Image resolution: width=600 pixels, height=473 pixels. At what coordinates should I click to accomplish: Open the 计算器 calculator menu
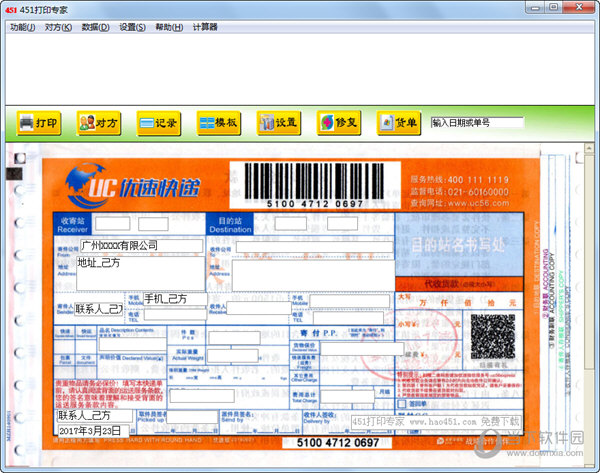[205, 27]
